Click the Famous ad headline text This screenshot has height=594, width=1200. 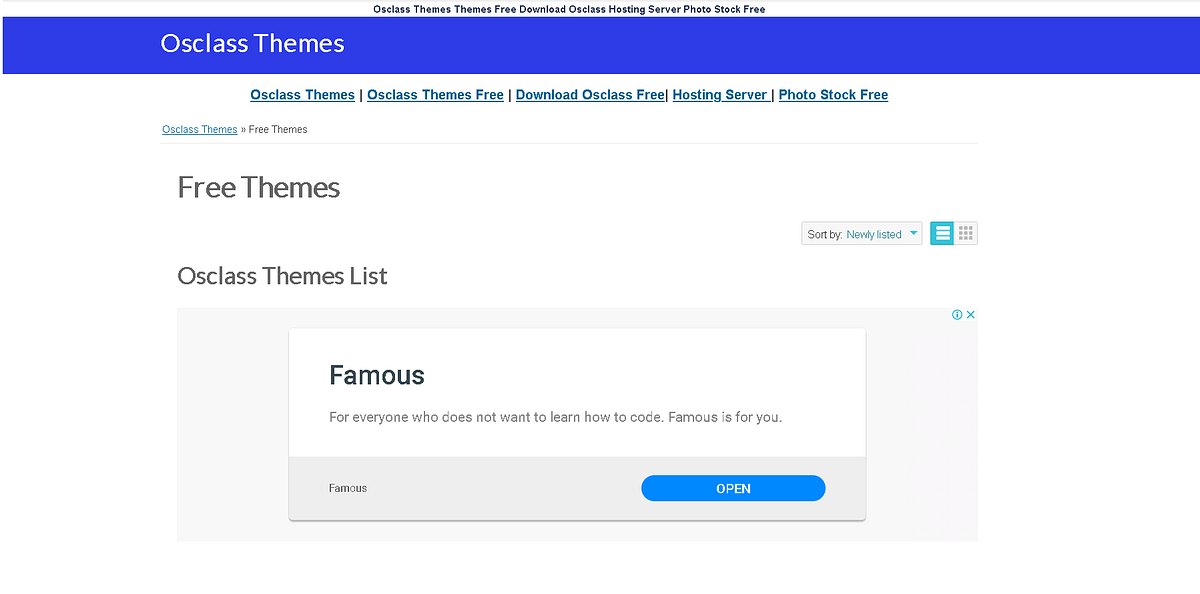coord(377,375)
